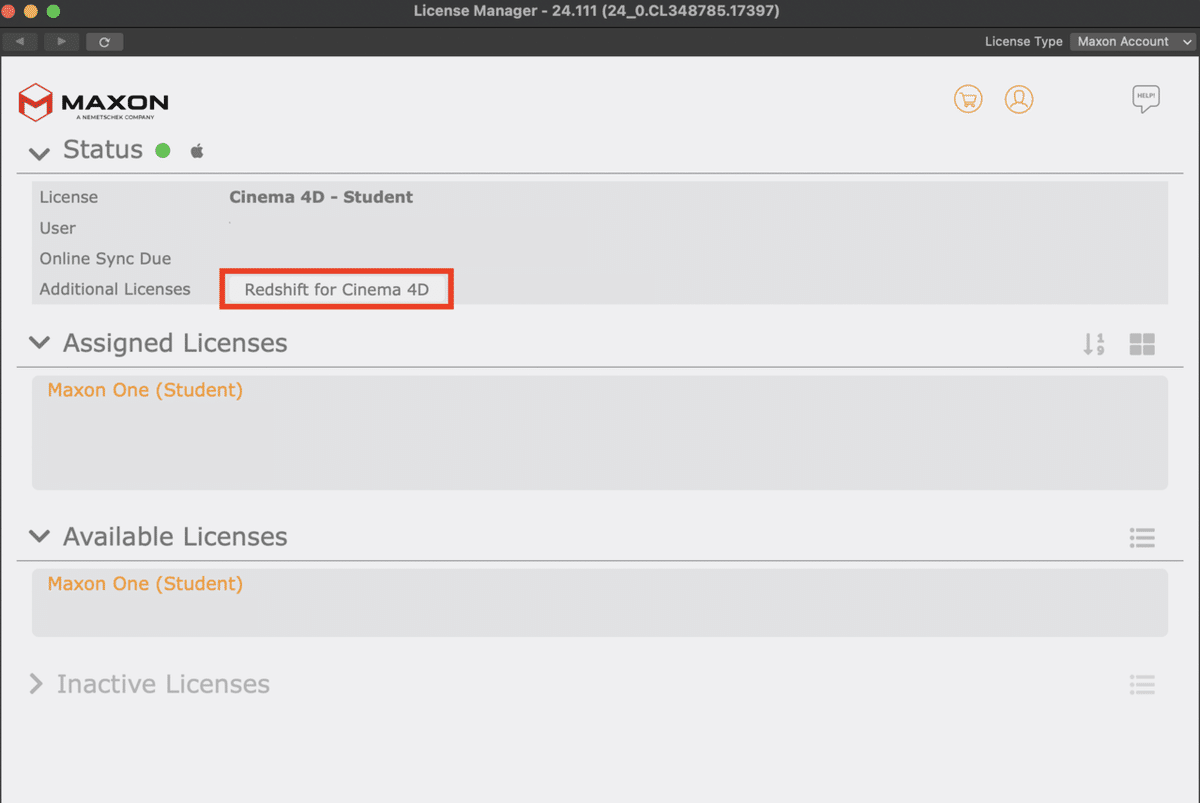Click Redshift for Cinema 4D button
Screen dimensions: 1200x803
[337, 289]
